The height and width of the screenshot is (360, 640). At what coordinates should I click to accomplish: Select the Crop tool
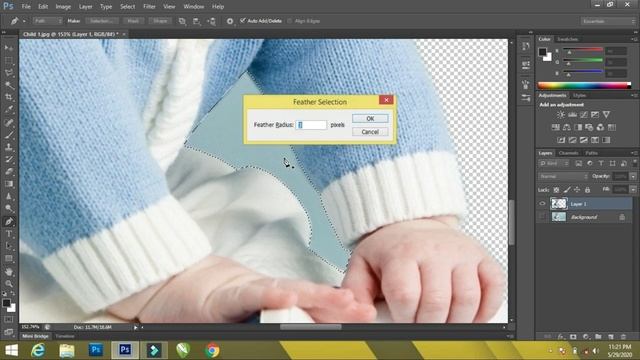[x=9, y=97]
